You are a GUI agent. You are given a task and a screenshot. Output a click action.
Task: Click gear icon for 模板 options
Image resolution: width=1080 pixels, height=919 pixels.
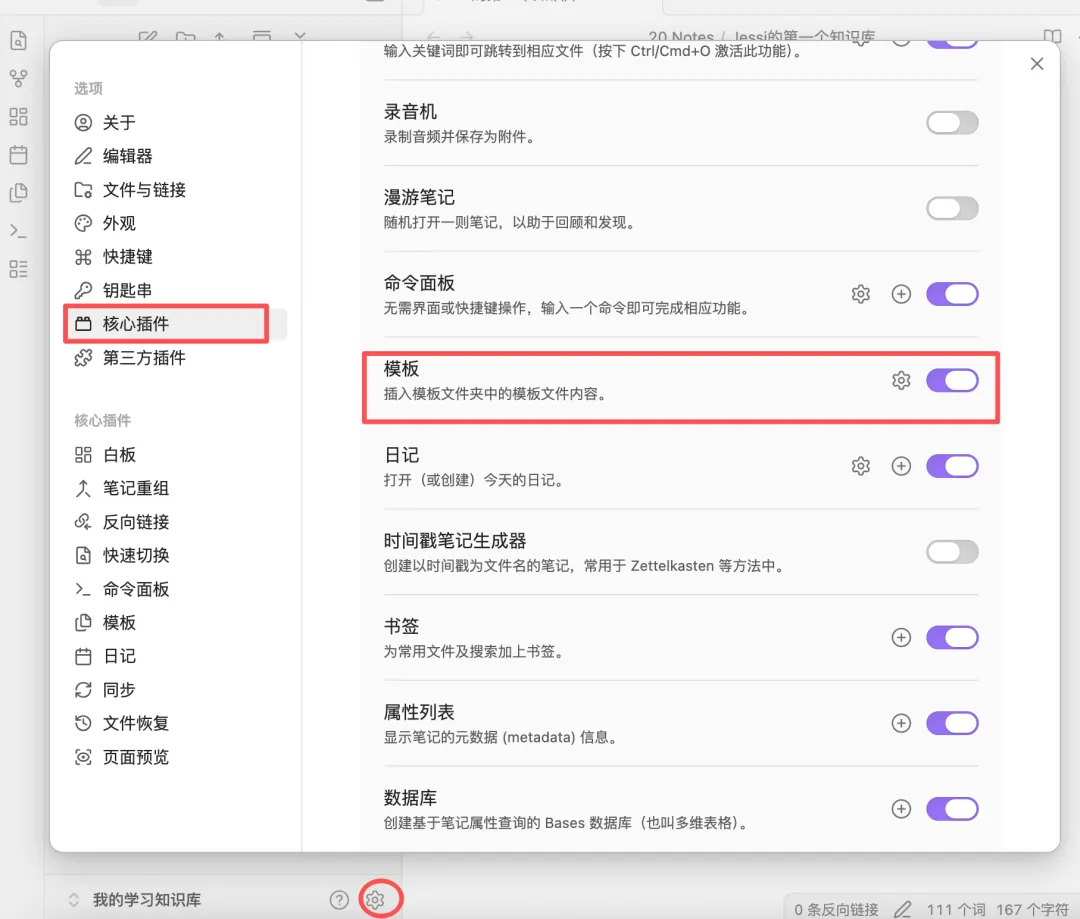[x=901, y=380]
